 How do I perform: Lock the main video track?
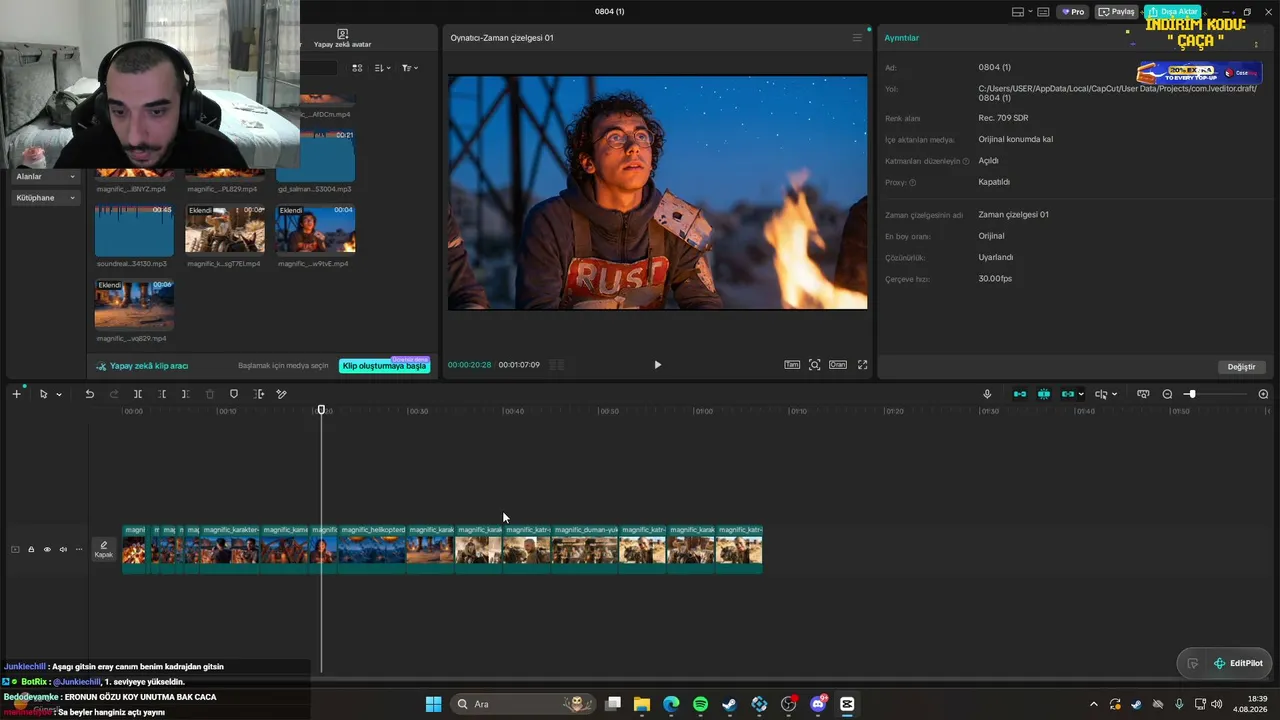point(31,549)
